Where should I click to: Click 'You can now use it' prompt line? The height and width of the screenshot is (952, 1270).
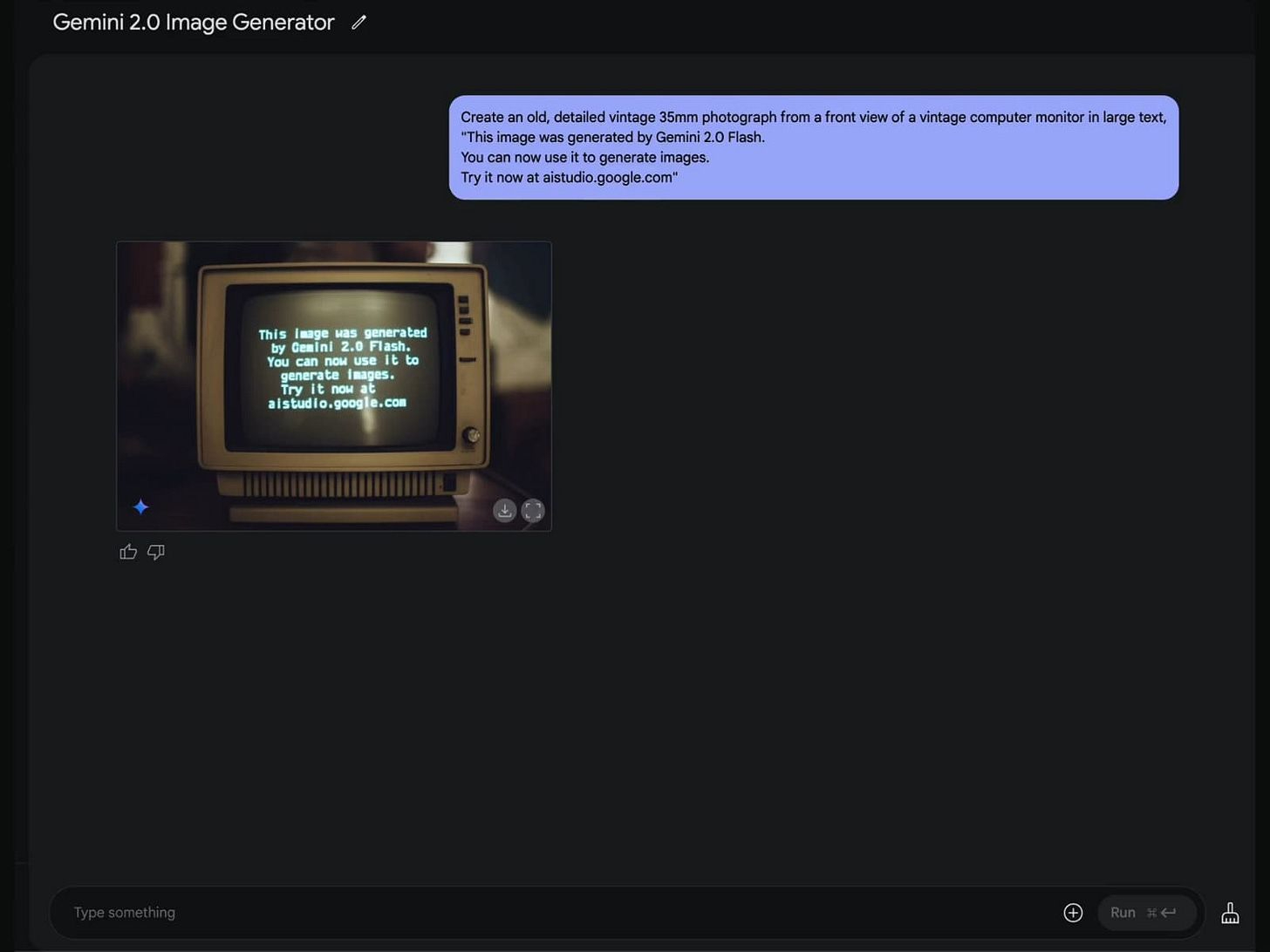[x=584, y=158]
